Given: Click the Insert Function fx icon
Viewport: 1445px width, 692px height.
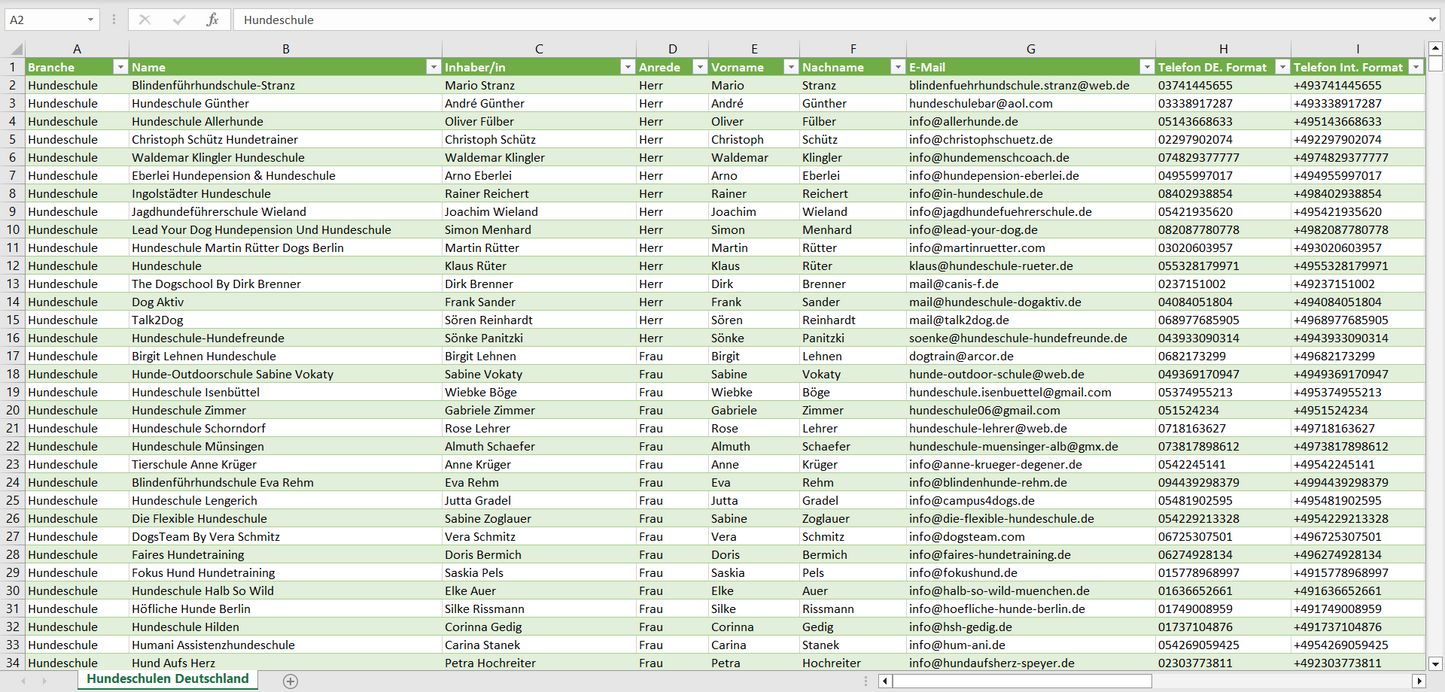Looking at the screenshot, I should (x=212, y=20).
